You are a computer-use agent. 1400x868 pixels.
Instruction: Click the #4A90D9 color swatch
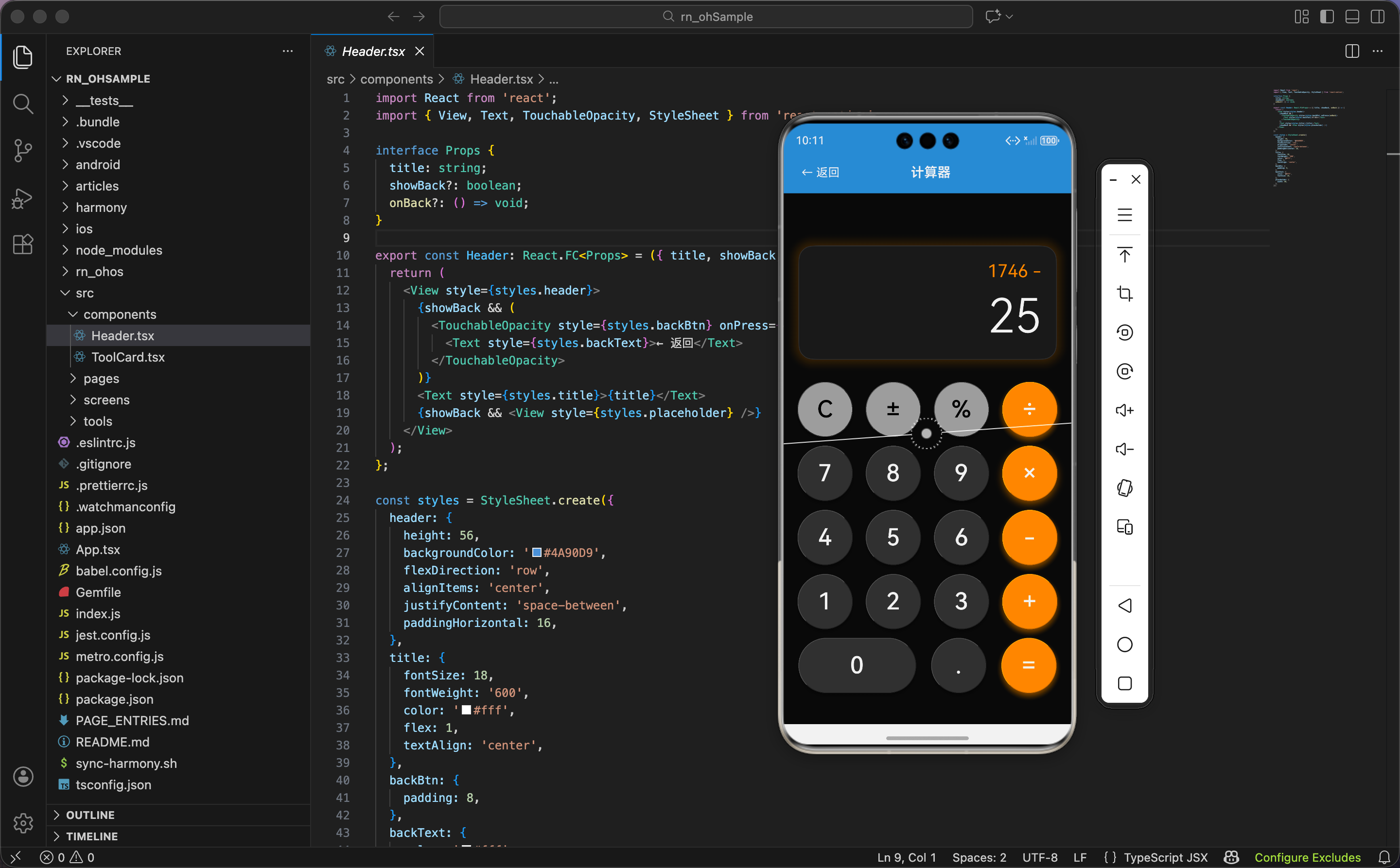537,552
